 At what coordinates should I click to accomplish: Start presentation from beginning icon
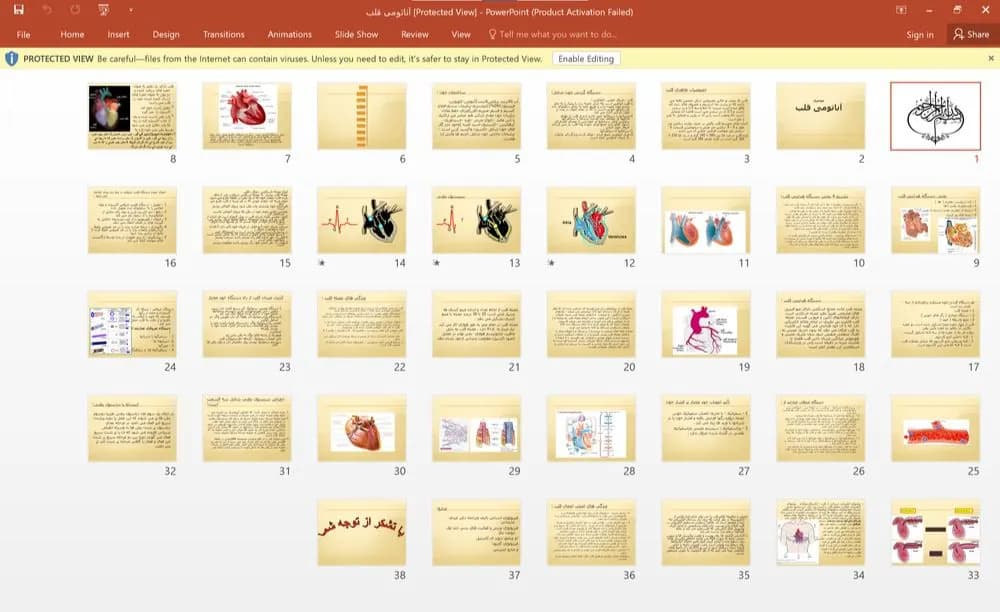click(x=103, y=10)
